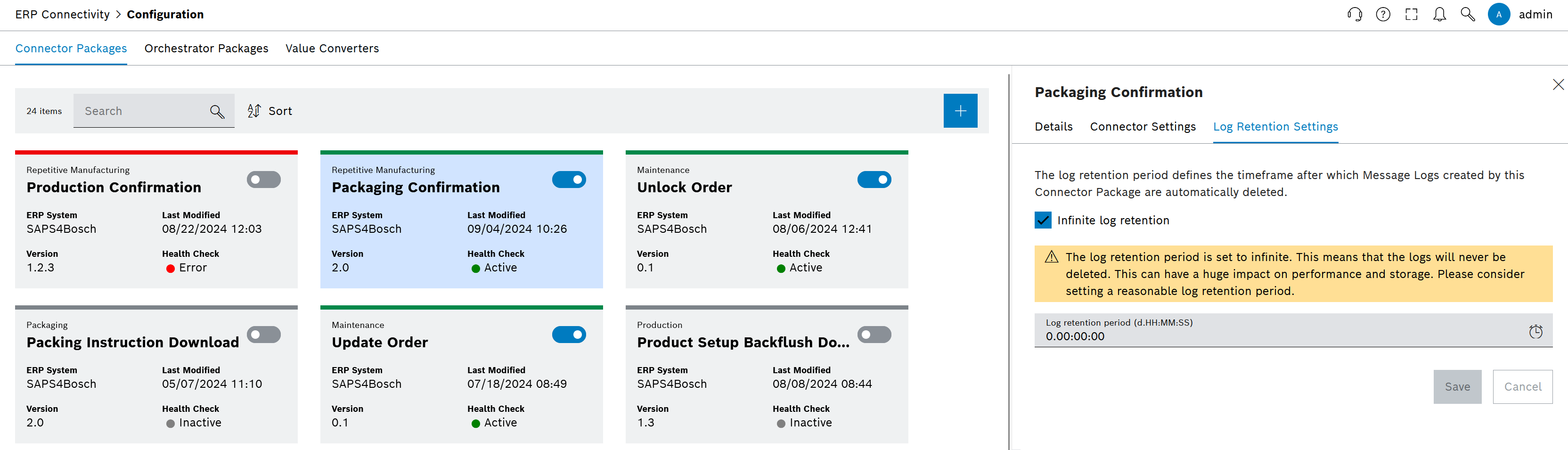Open notifications bell icon

1439,15
